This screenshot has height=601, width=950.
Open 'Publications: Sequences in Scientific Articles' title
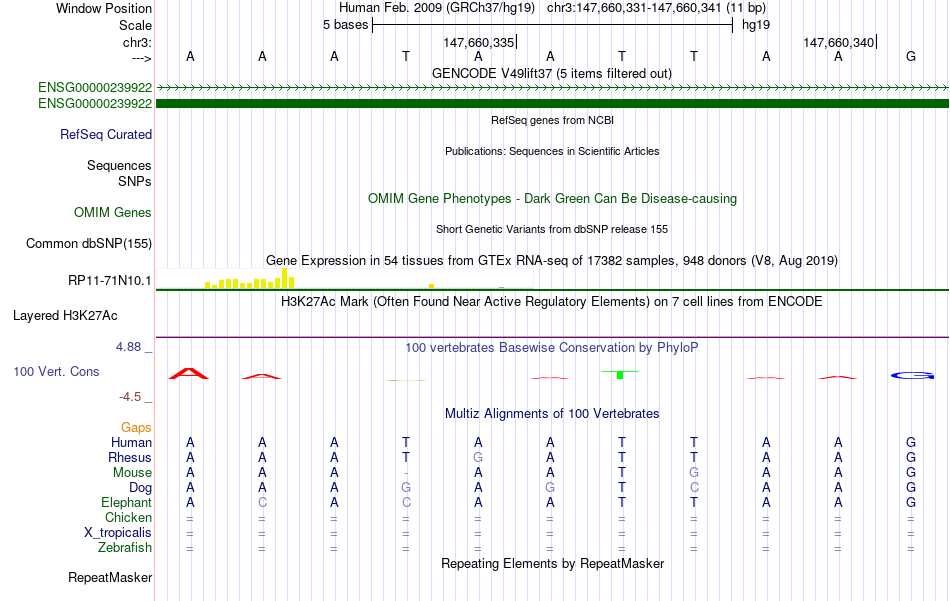pos(552,151)
